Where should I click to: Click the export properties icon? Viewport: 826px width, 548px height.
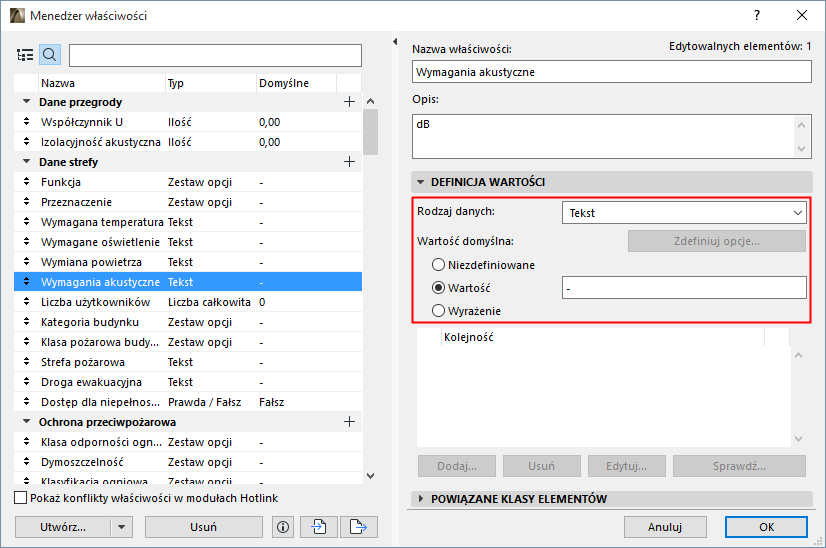pyautogui.click(x=358, y=527)
